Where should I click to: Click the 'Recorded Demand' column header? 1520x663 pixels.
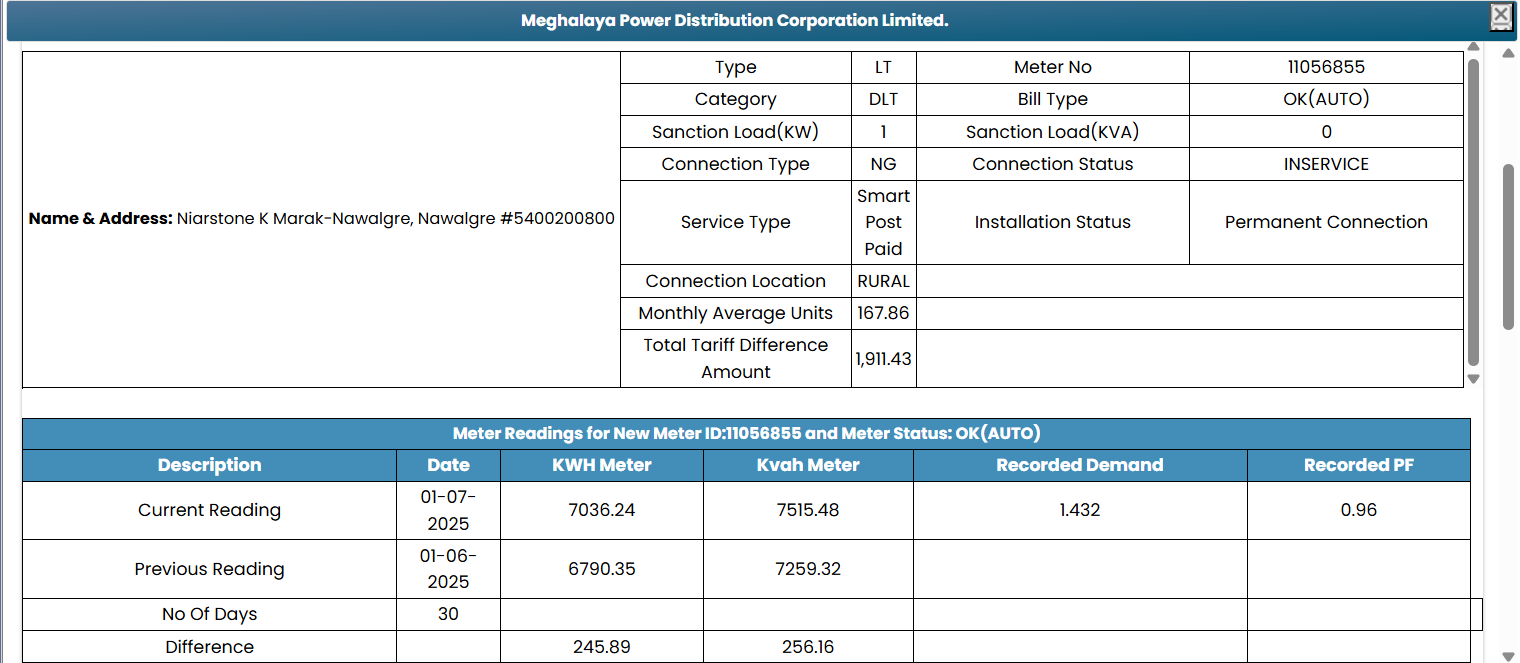click(1080, 465)
